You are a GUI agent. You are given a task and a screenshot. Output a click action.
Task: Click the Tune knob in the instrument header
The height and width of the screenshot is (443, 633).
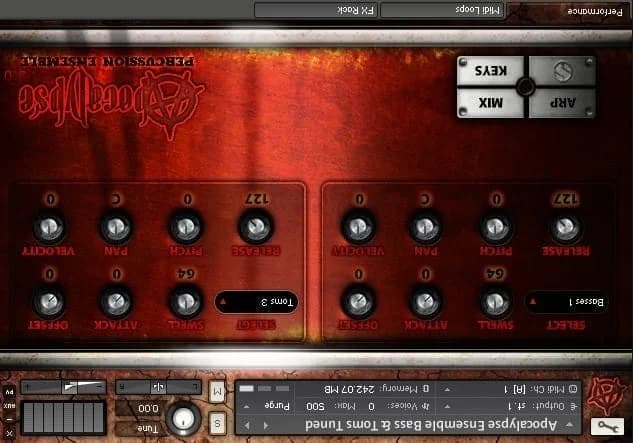pyautogui.click(x=183, y=420)
